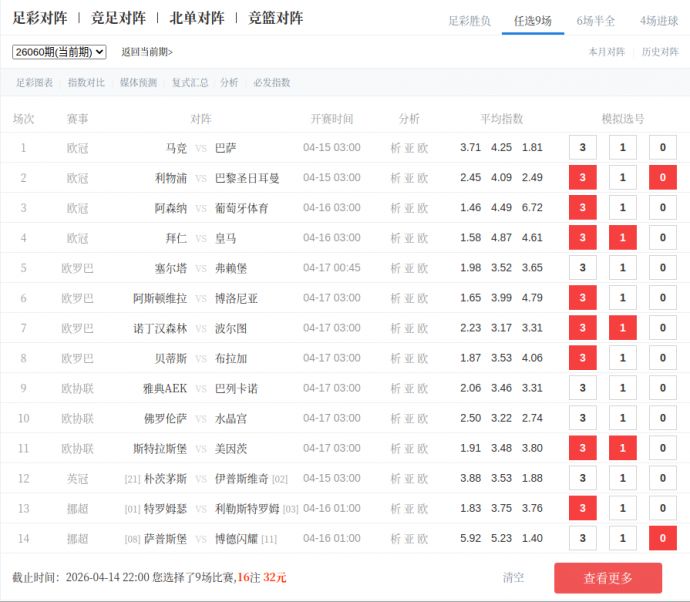Open the 26060期 period dropdown
This screenshot has height=602, width=690.
tap(59, 52)
